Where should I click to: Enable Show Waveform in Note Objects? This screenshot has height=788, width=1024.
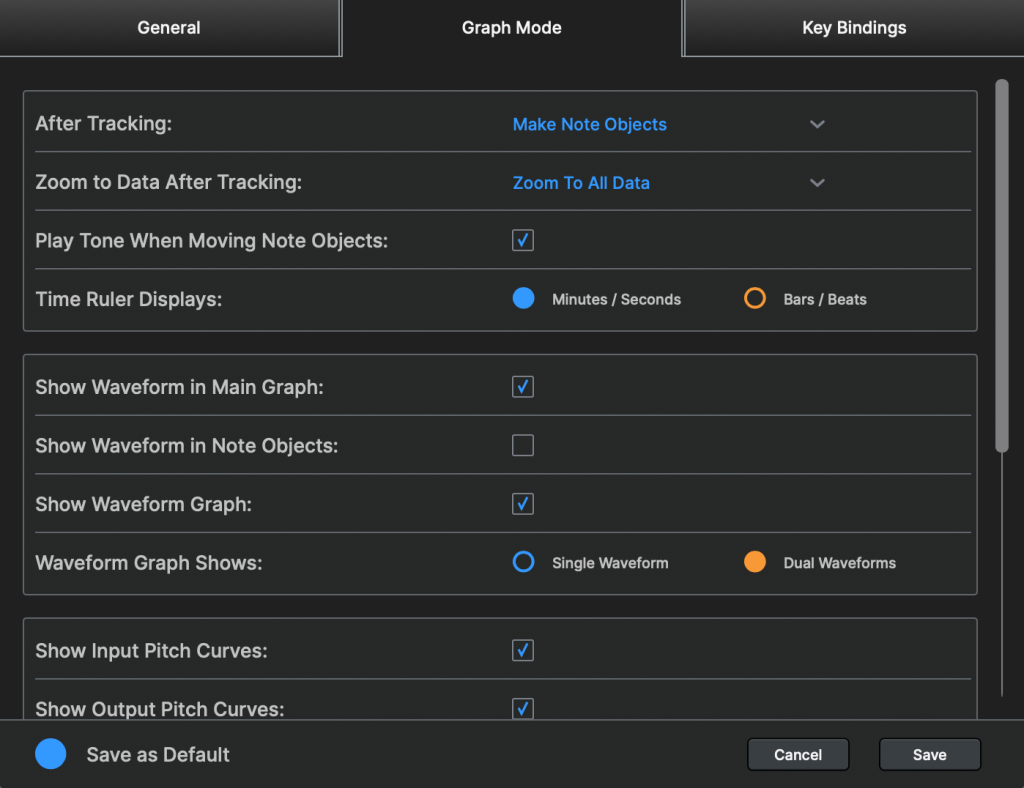(522, 445)
